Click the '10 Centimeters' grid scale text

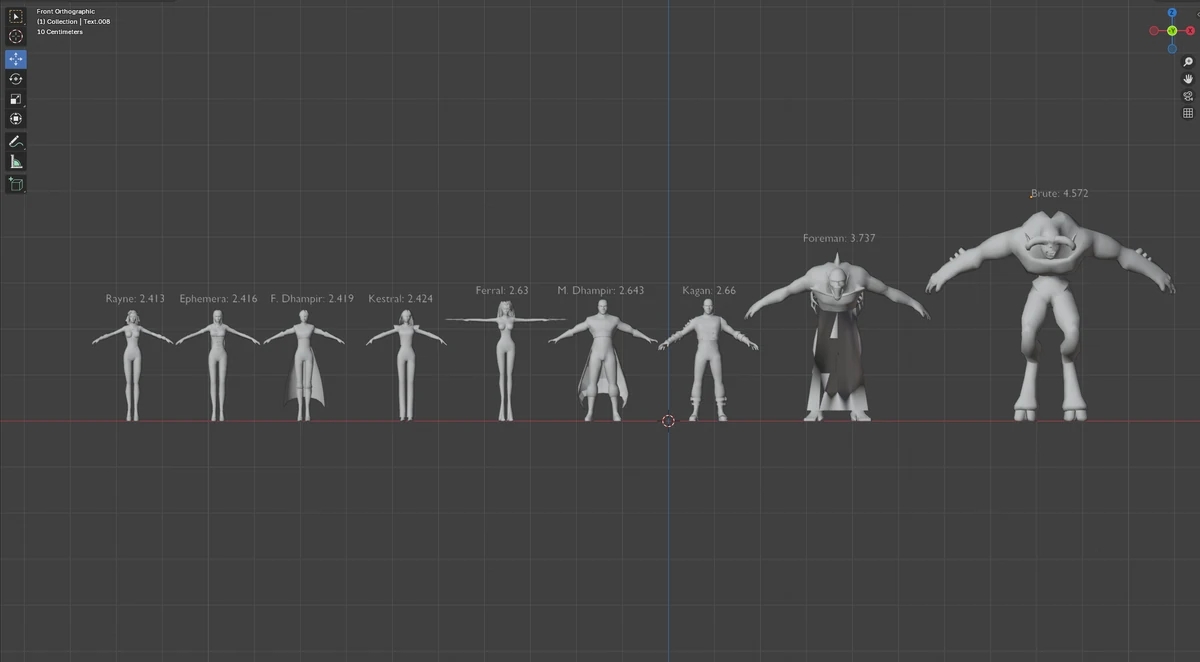click(60, 32)
